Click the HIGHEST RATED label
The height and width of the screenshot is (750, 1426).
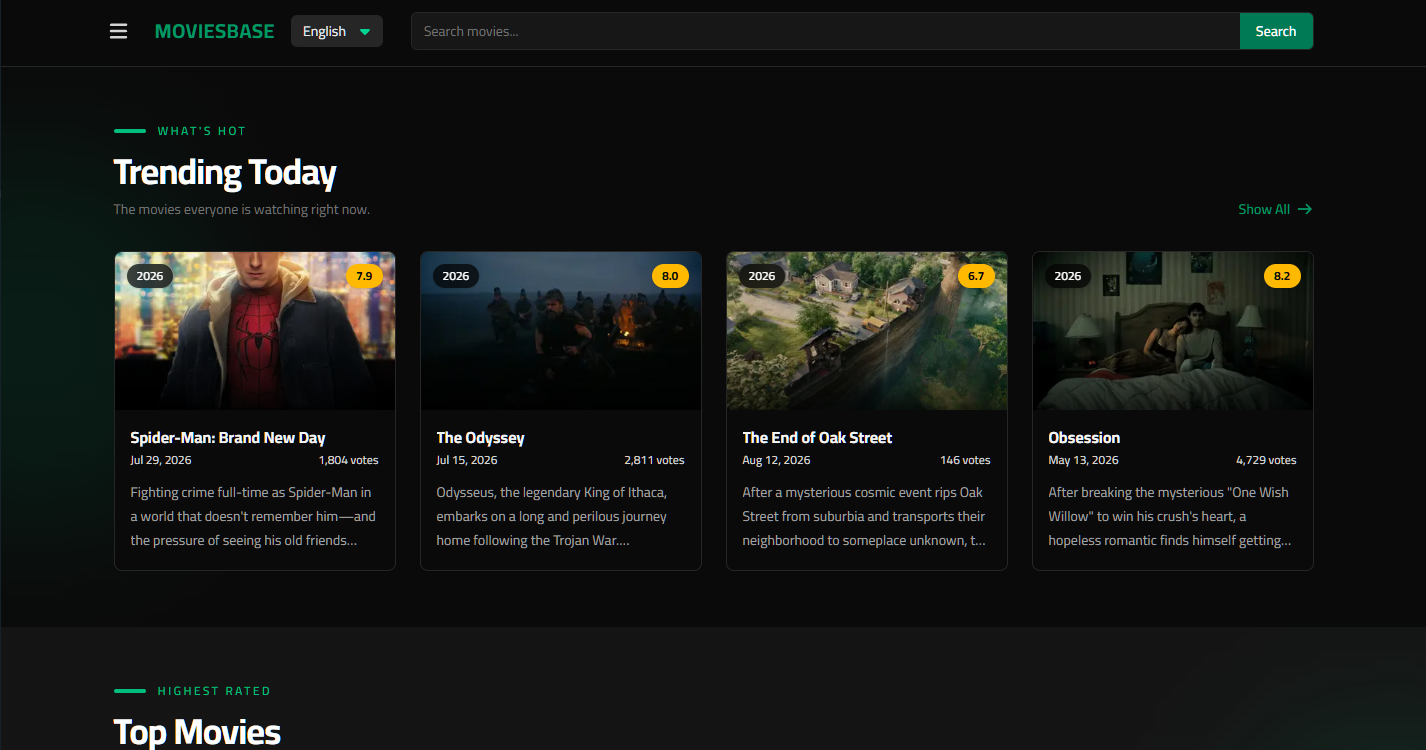coord(214,691)
